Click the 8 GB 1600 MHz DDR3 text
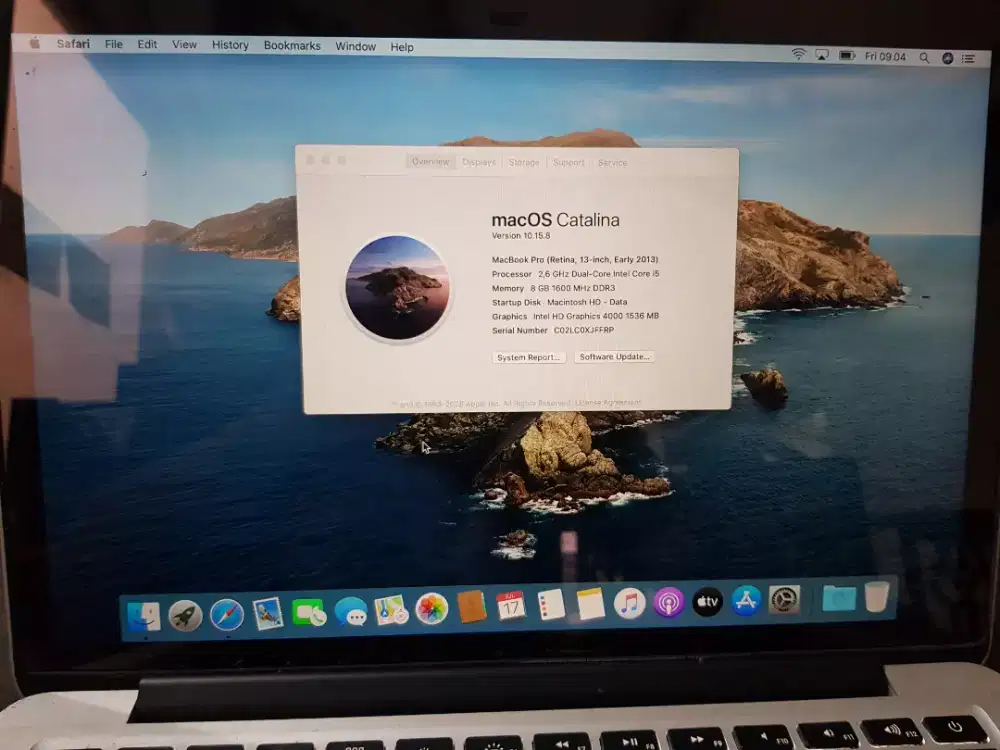This screenshot has height=750, width=1000. coord(573,288)
